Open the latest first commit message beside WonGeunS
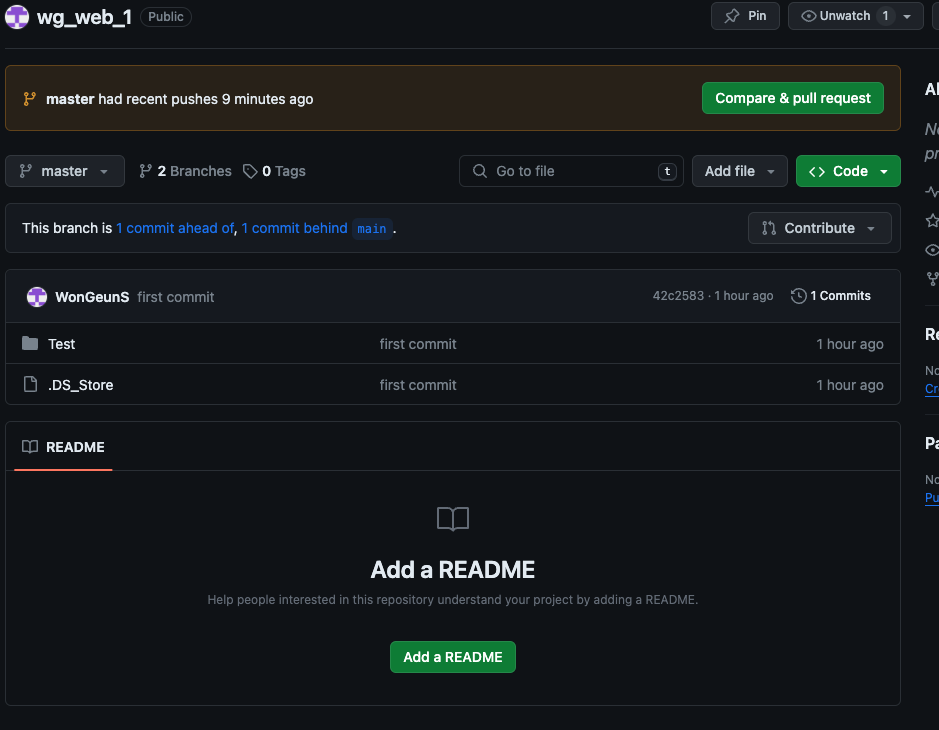 175,297
